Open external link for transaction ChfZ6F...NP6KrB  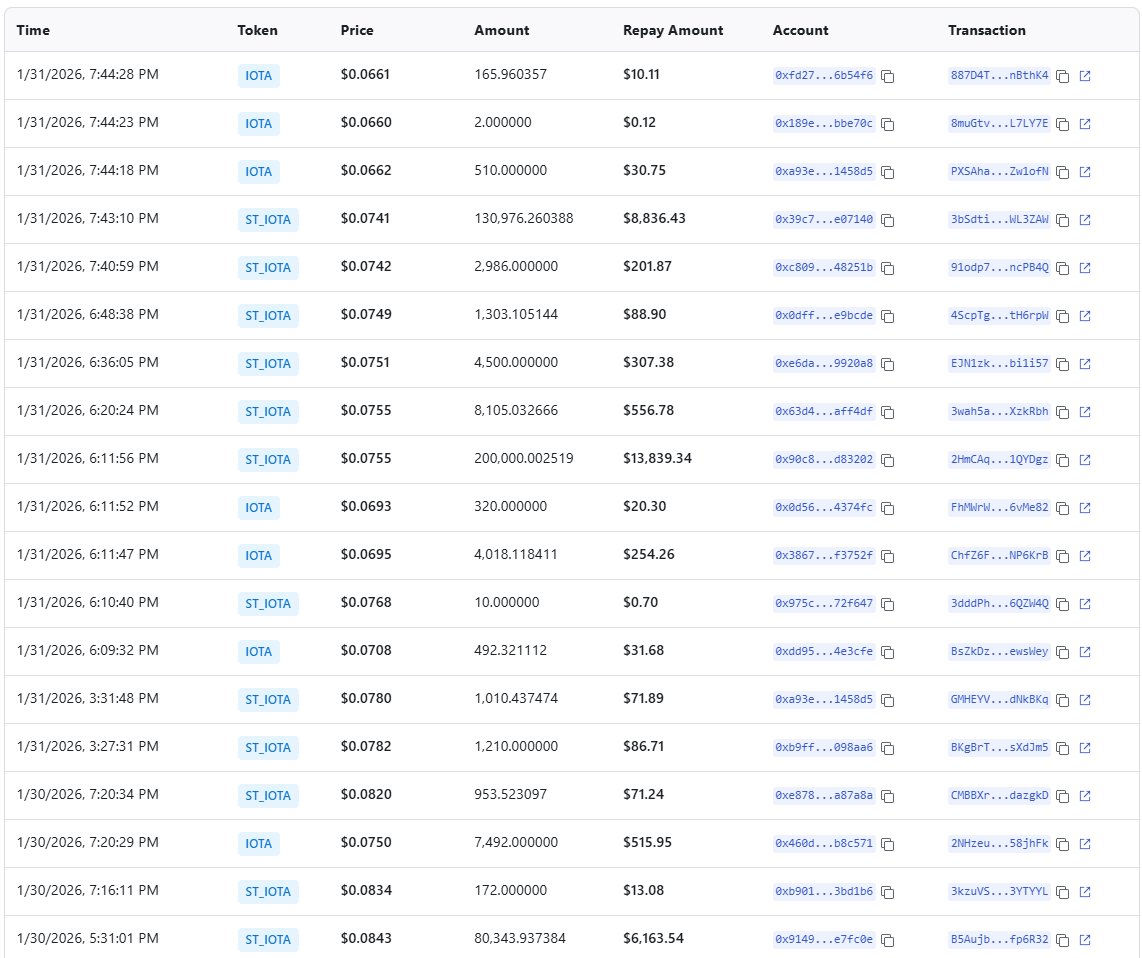click(1085, 556)
